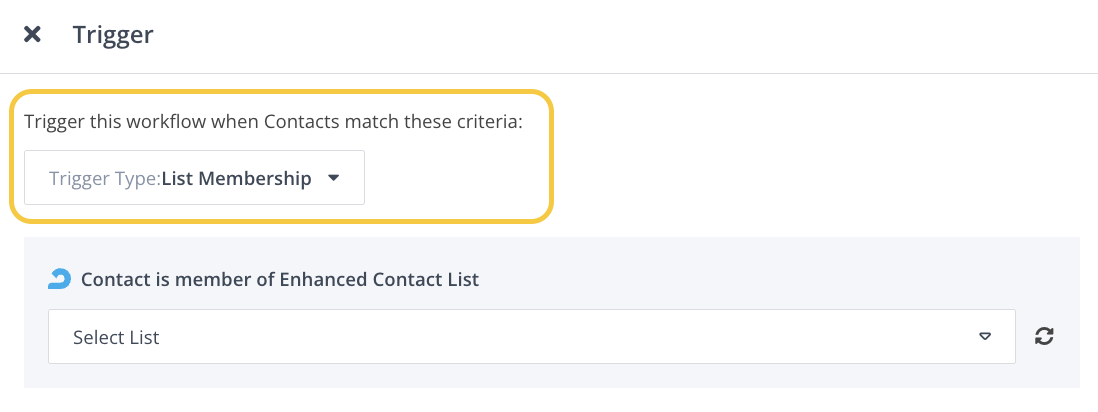Click the Trigger panel title
1098x412 pixels.
point(113,35)
